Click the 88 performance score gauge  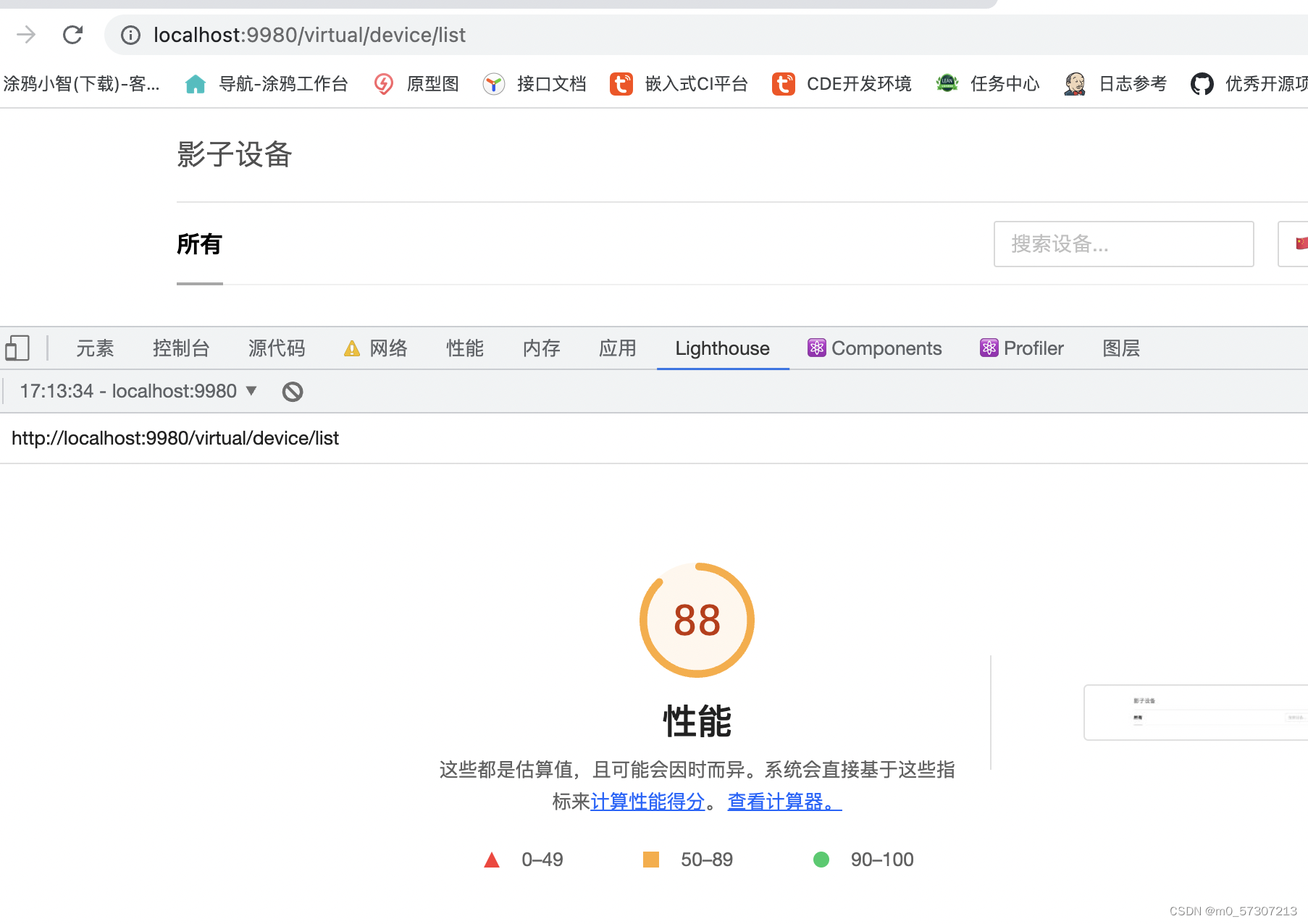[697, 620]
